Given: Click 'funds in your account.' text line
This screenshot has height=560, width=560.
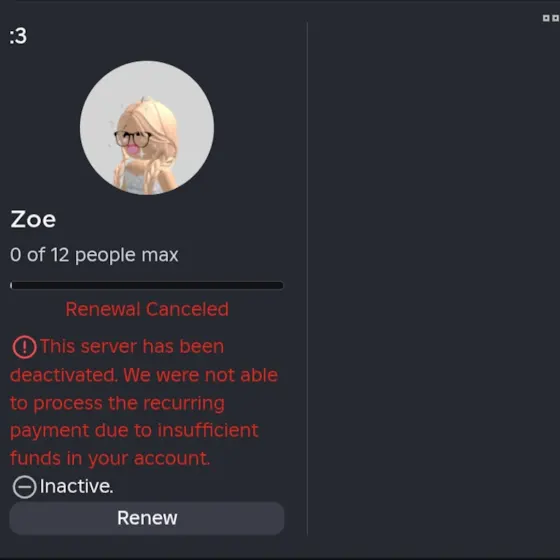Looking at the screenshot, I should tap(110, 459).
